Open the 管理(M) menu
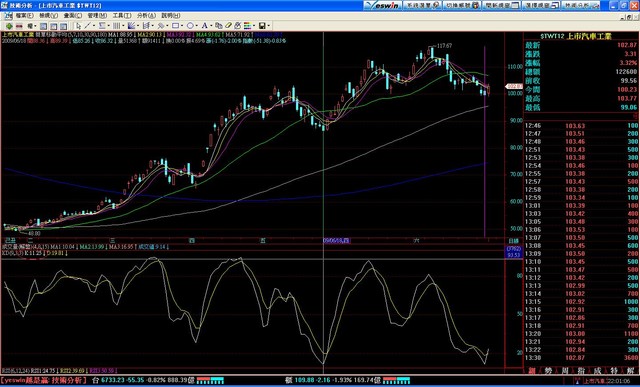640x387 pixels. tap(97, 16)
